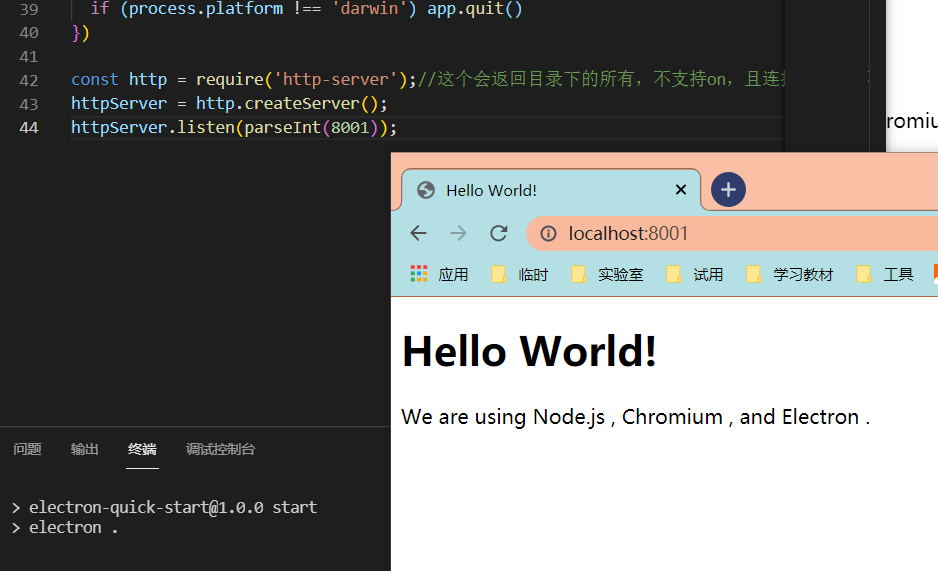The image size is (938, 571).
Task: Click line number 42 in the gutter
Action: (x=29, y=80)
